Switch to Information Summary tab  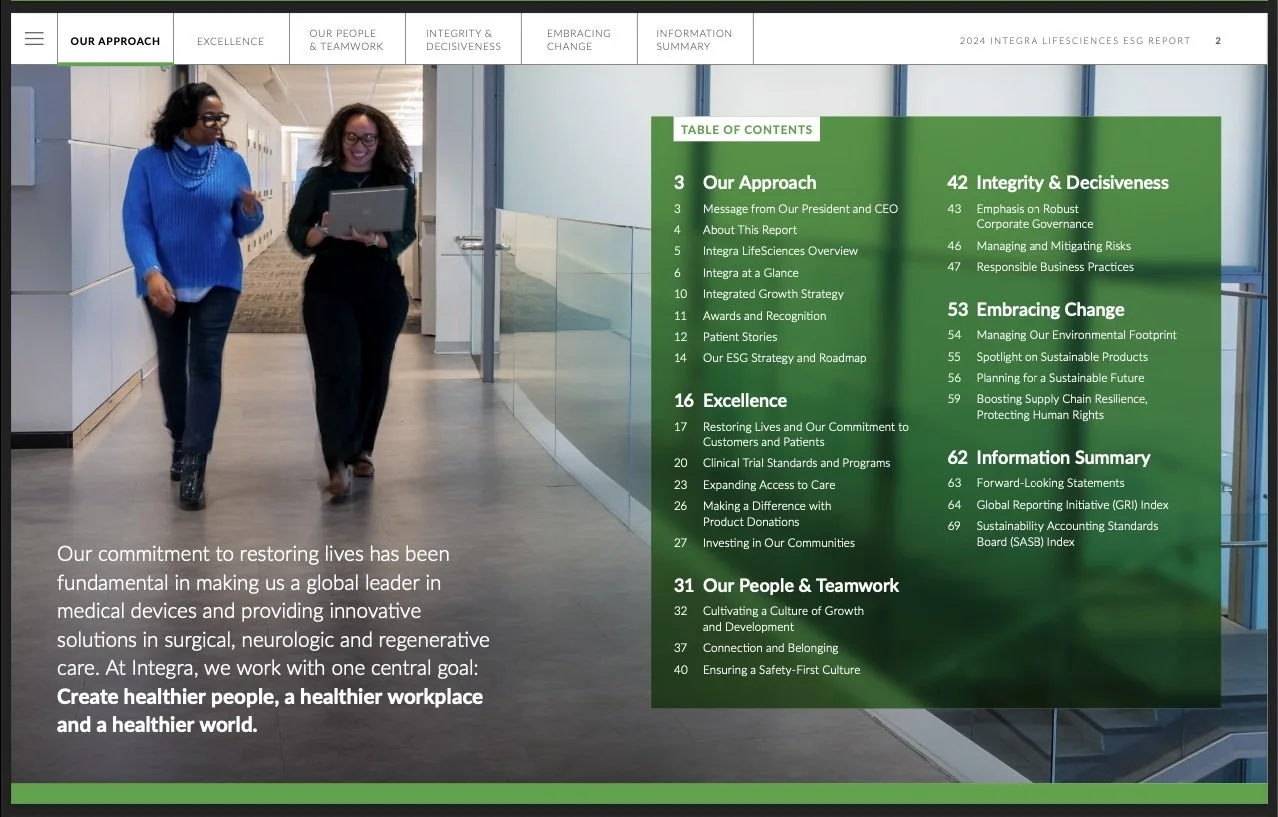695,40
